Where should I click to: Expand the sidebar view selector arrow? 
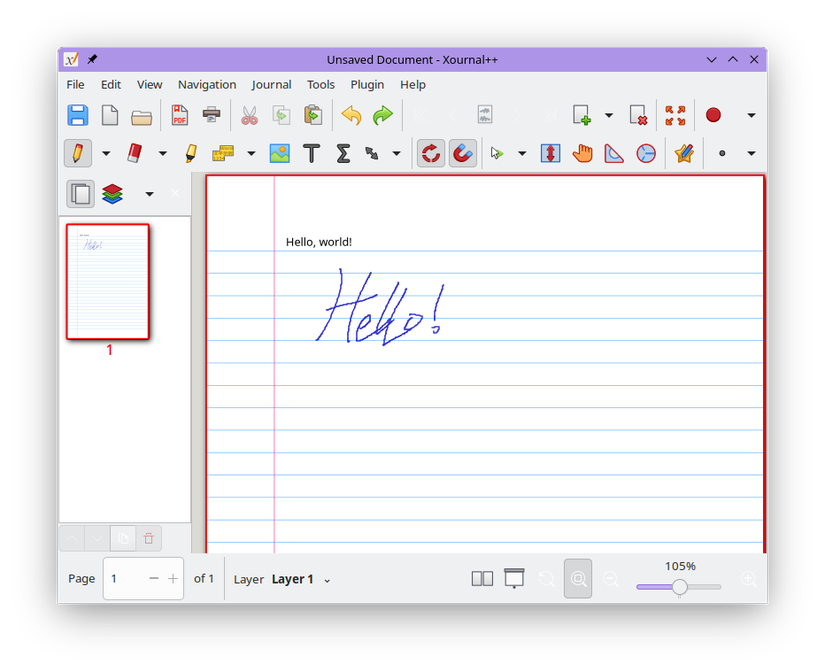point(149,194)
